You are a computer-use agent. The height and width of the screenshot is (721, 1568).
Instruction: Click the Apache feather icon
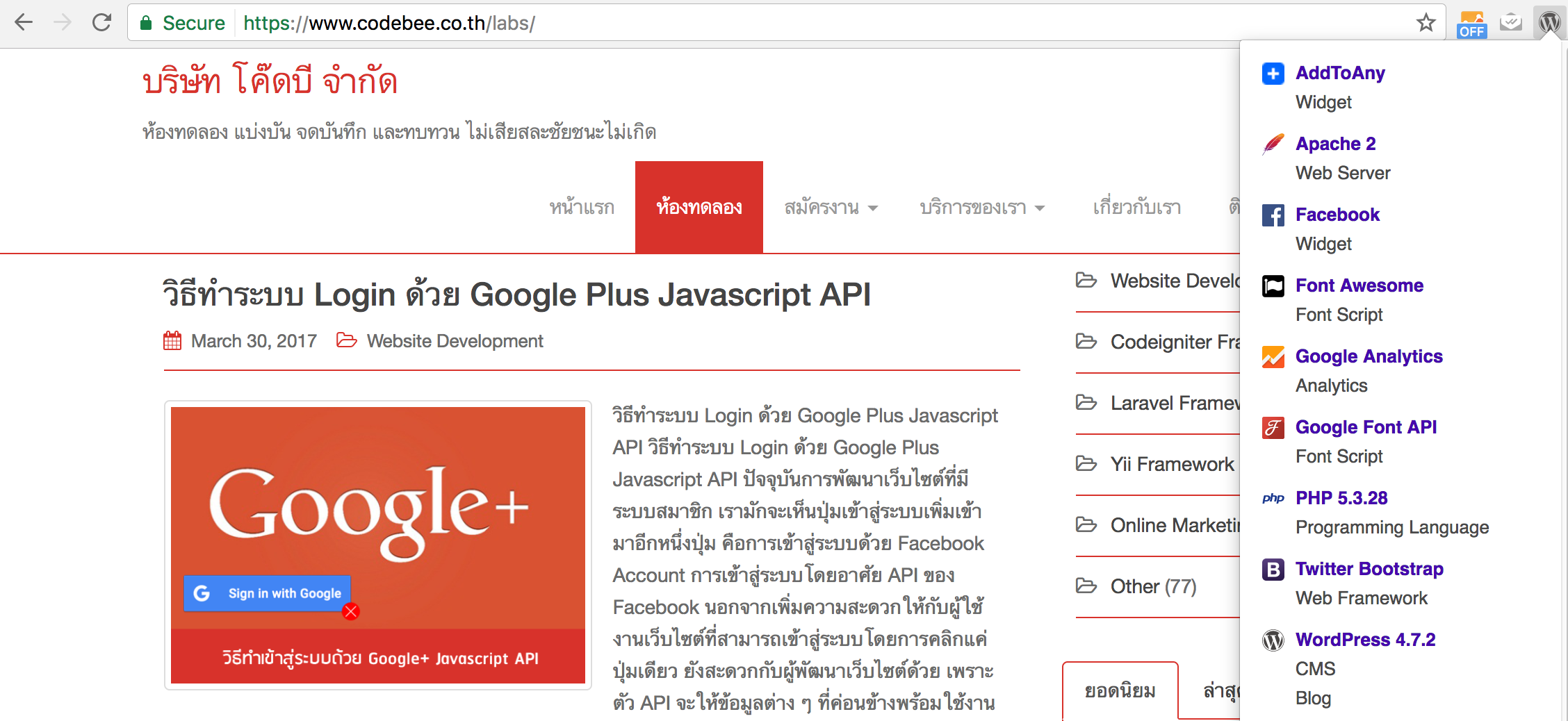click(1273, 144)
